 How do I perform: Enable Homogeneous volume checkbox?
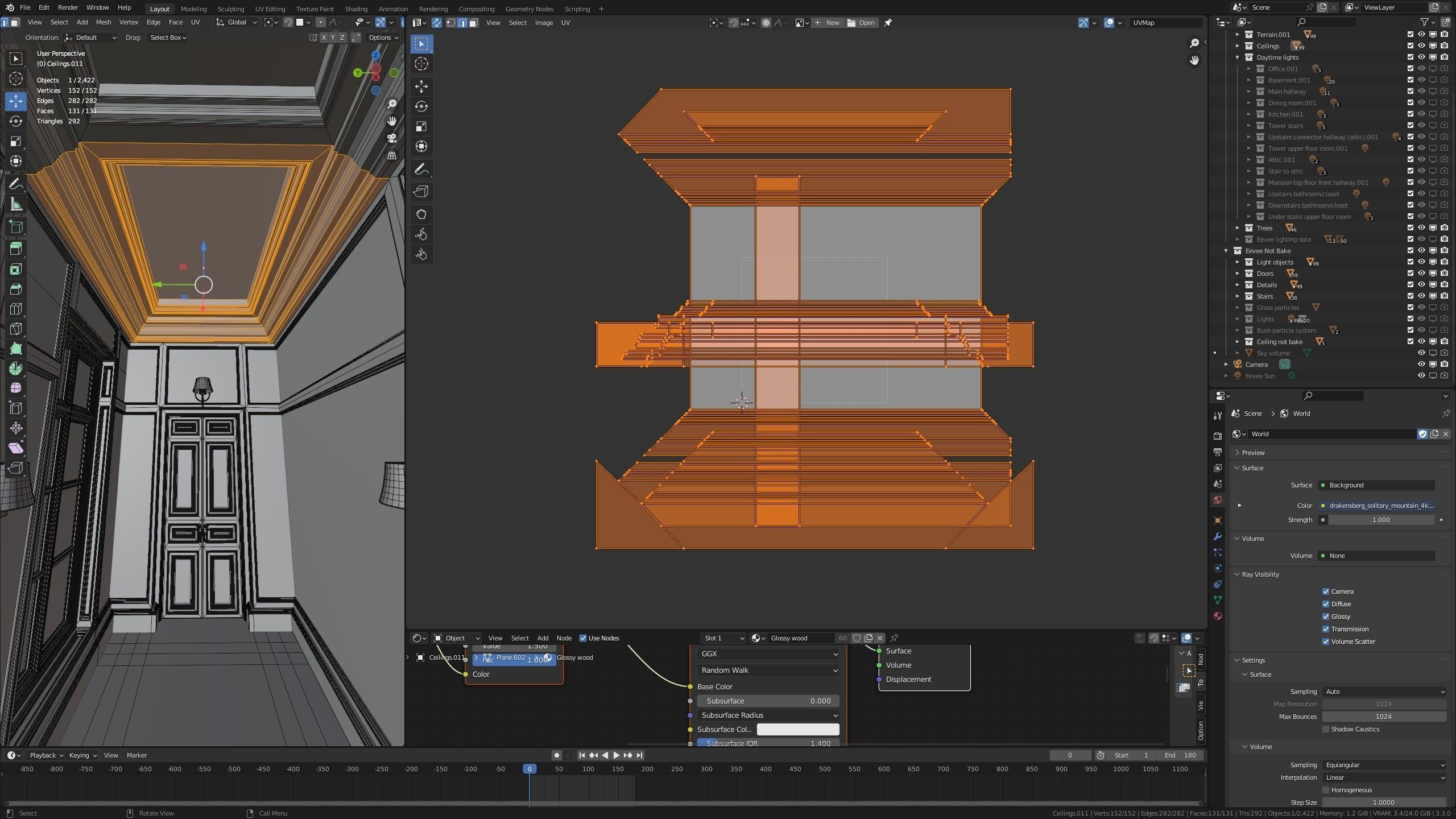click(1326, 790)
